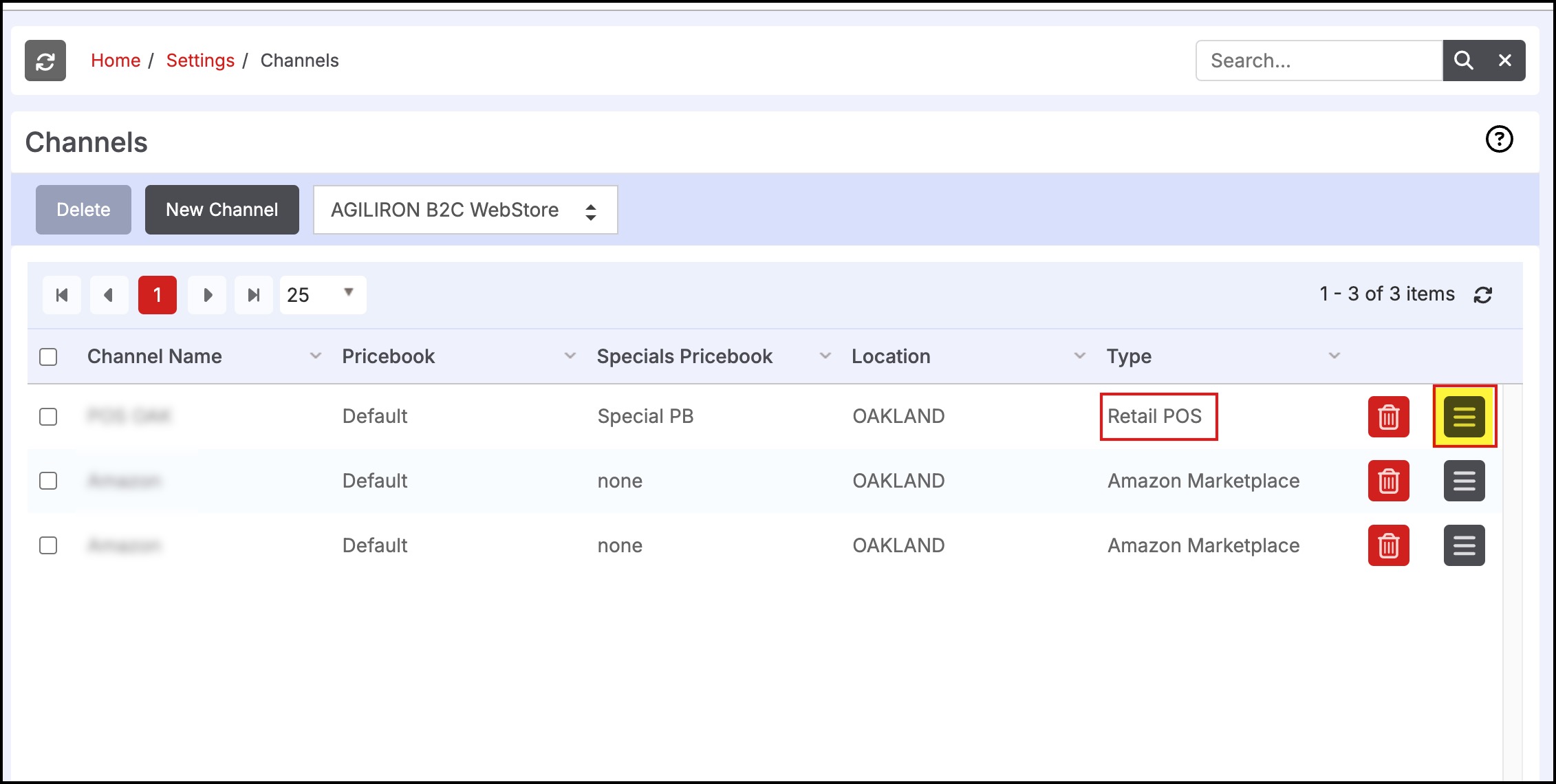Viewport: 1556px width, 784px height.
Task: Open Type column menu chevron
Action: (1335, 356)
